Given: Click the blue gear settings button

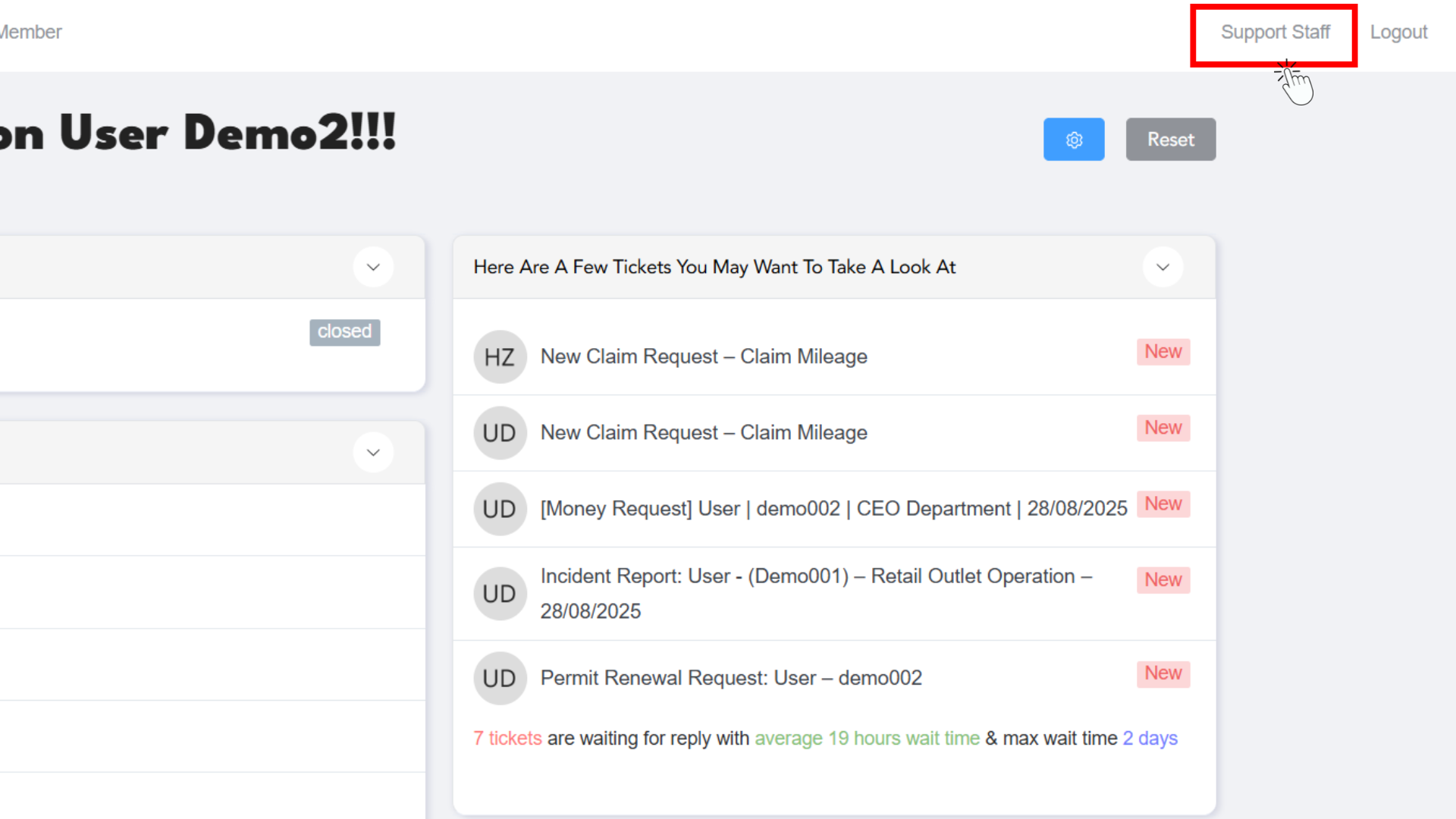Looking at the screenshot, I should tap(1073, 140).
